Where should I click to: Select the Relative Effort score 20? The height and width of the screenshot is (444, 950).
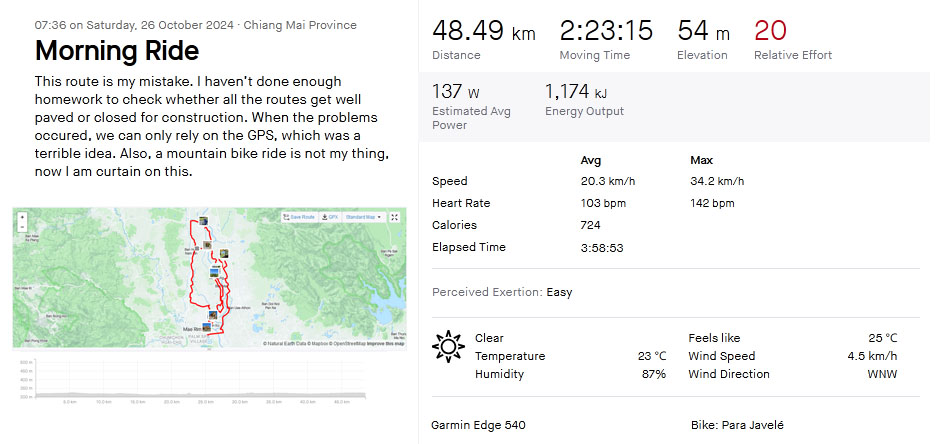pyautogui.click(x=770, y=30)
